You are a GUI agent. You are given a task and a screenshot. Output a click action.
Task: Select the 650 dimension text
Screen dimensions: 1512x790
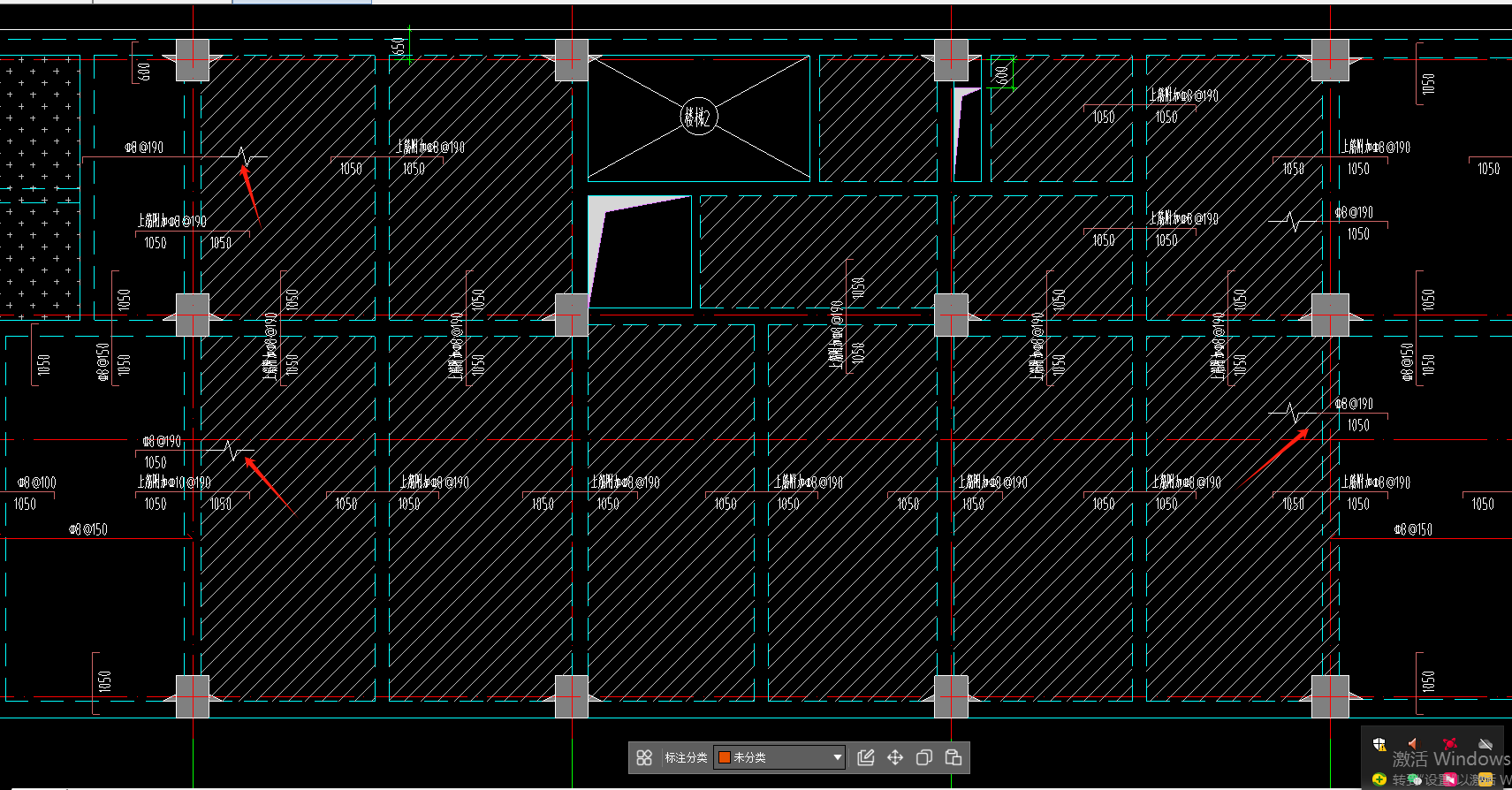[x=399, y=46]
